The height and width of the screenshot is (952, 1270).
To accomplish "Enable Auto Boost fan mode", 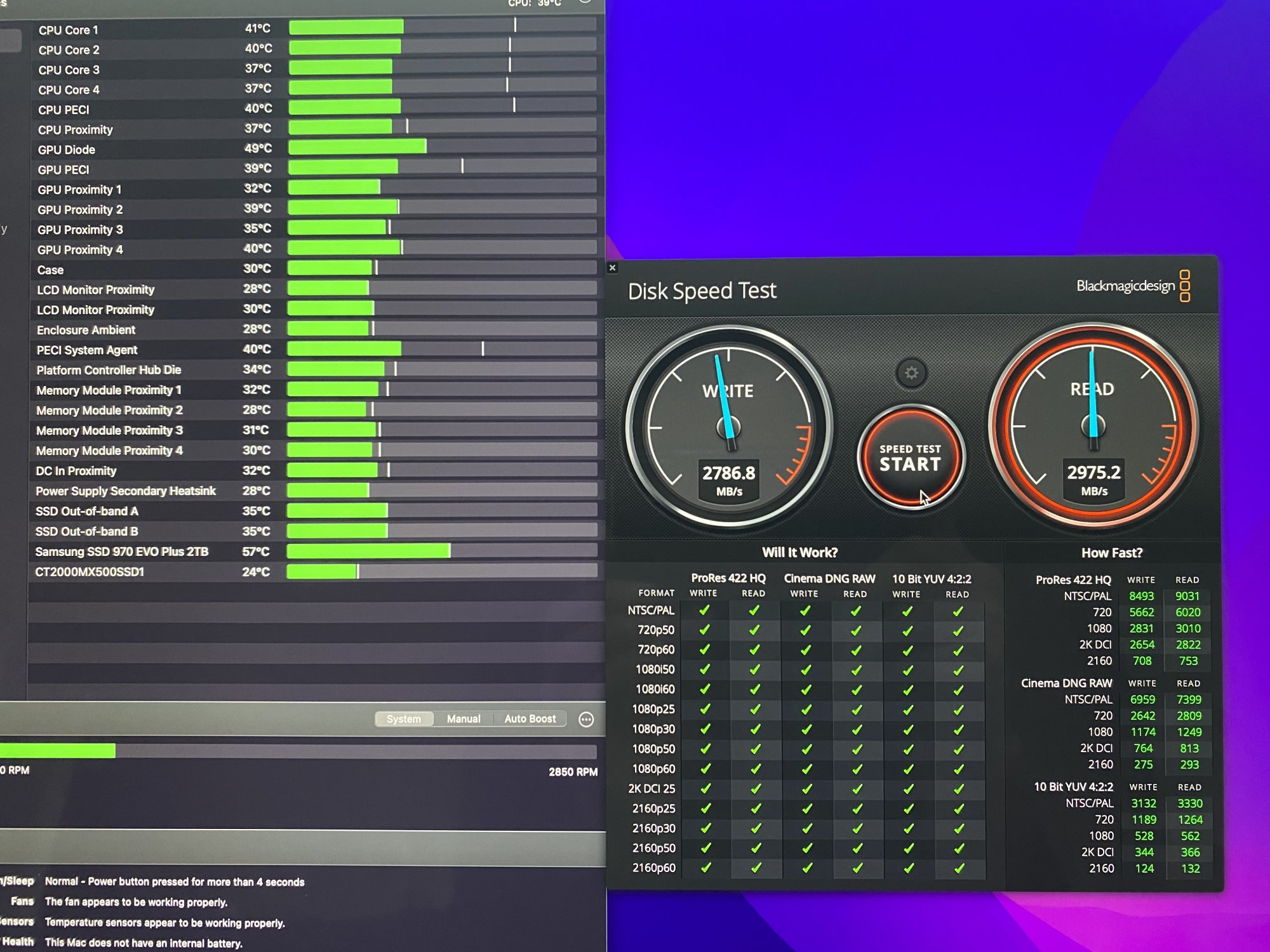I will (x=530, y=718).
